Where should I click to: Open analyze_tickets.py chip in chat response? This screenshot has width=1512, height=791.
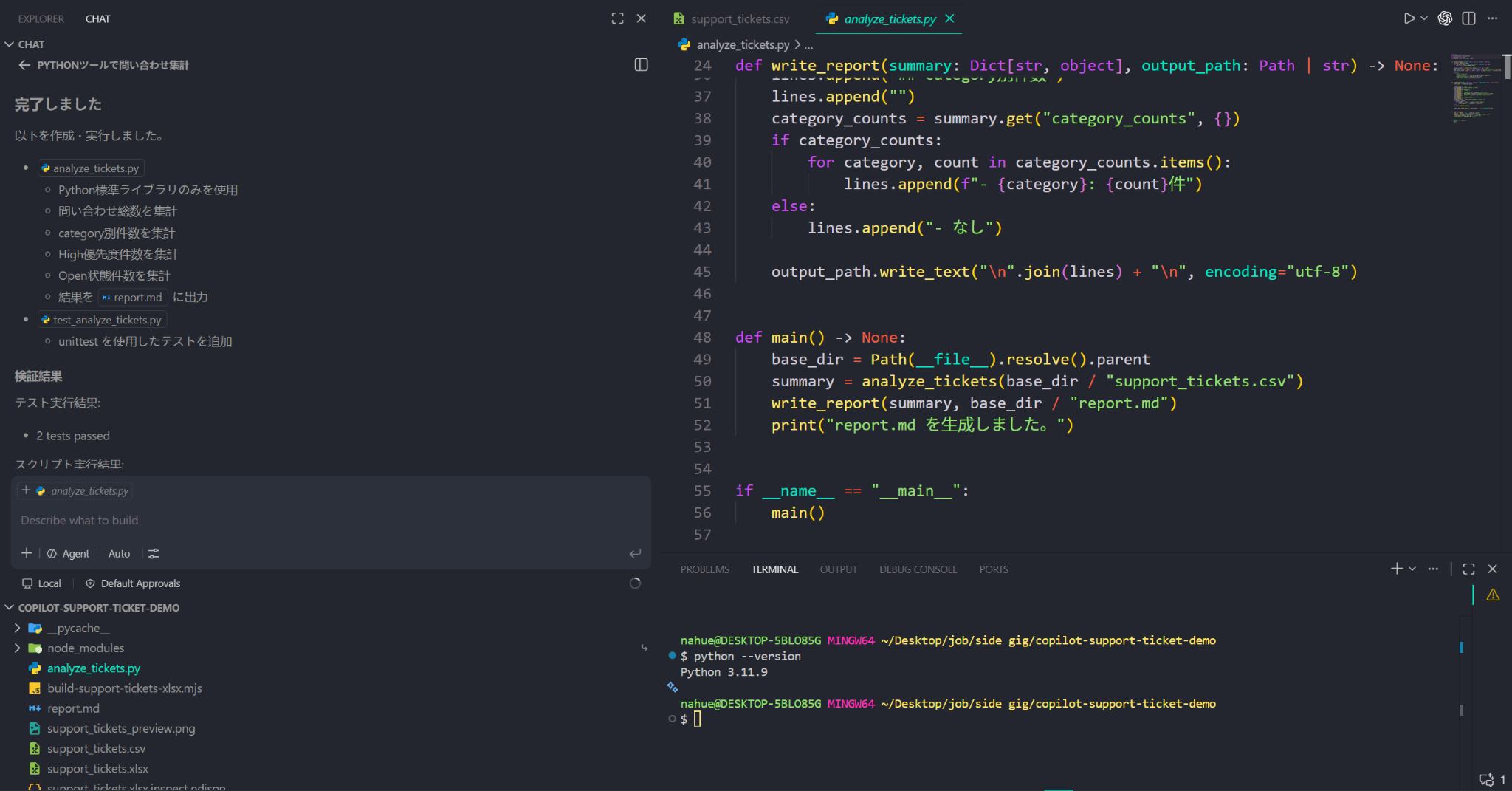90,168
